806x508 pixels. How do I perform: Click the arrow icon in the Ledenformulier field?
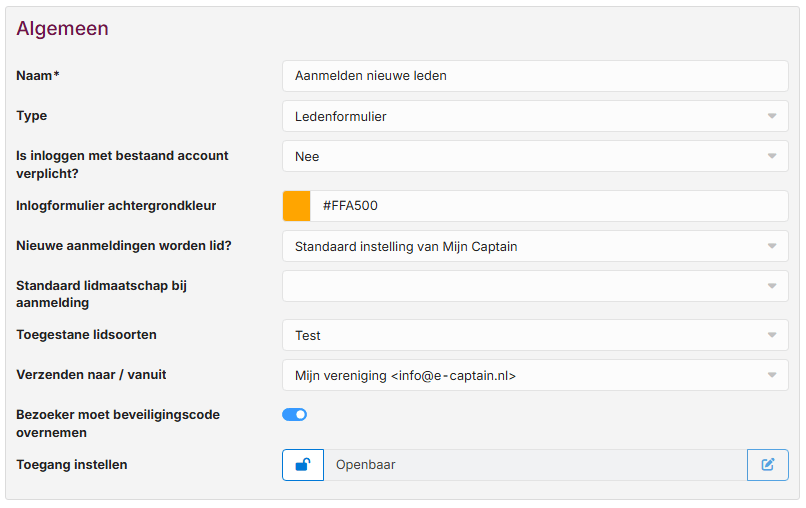pyautogui.click(x=771, y=117)
